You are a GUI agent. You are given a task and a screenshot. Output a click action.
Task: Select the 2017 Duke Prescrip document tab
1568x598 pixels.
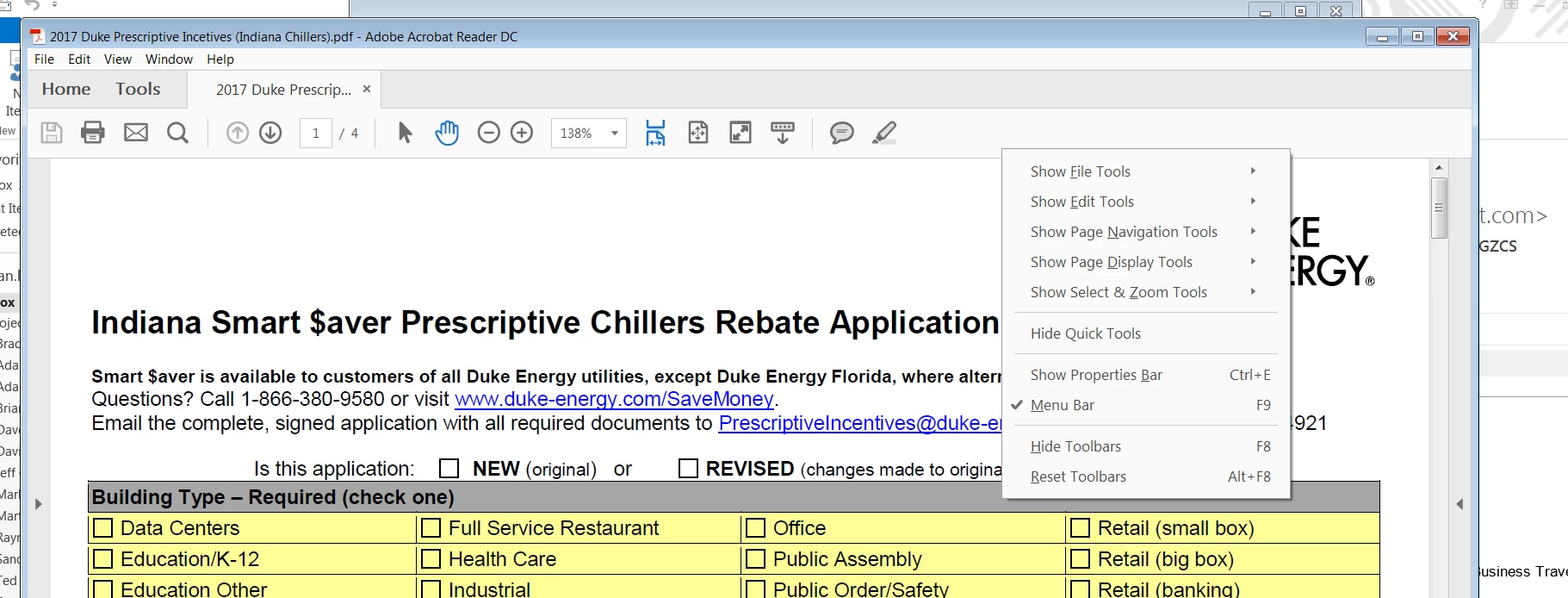pyautogui.click(x=283, y=90)
